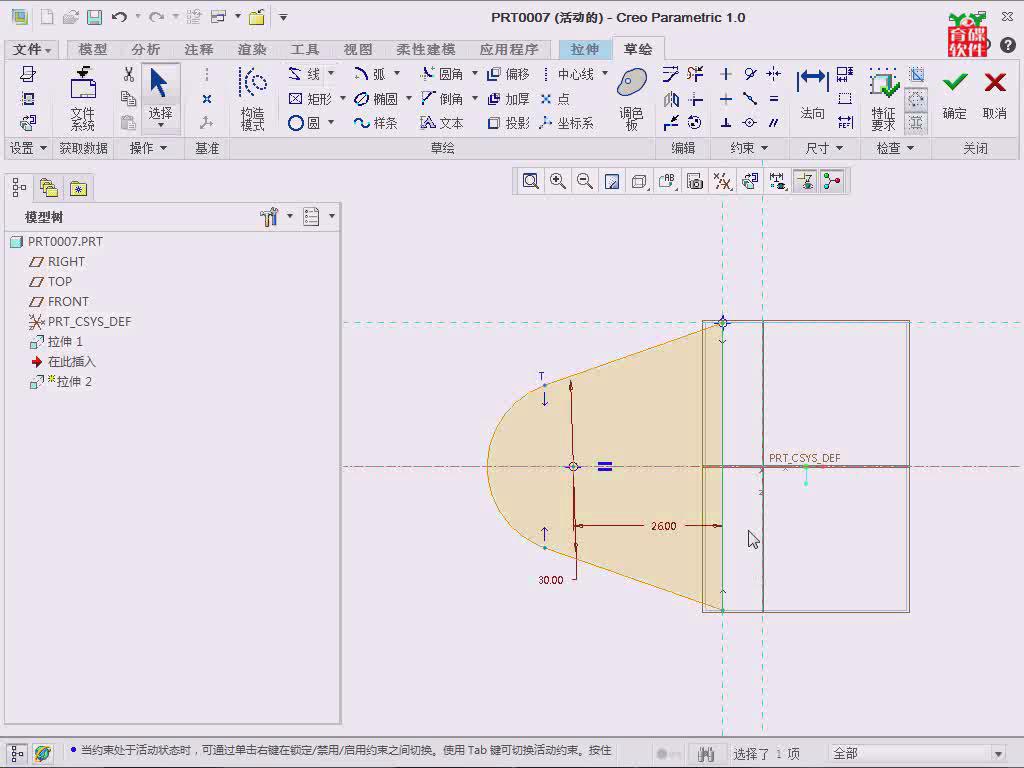
Task: Pick the Ellipse (椭圆) tool
Action: pos(376,99)
